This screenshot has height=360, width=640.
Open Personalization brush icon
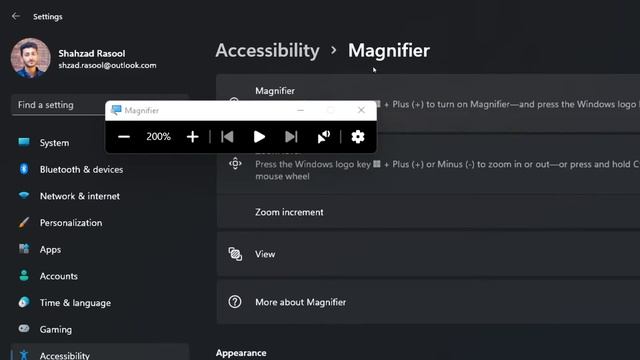pyautogui.click(x=24, y=222)
